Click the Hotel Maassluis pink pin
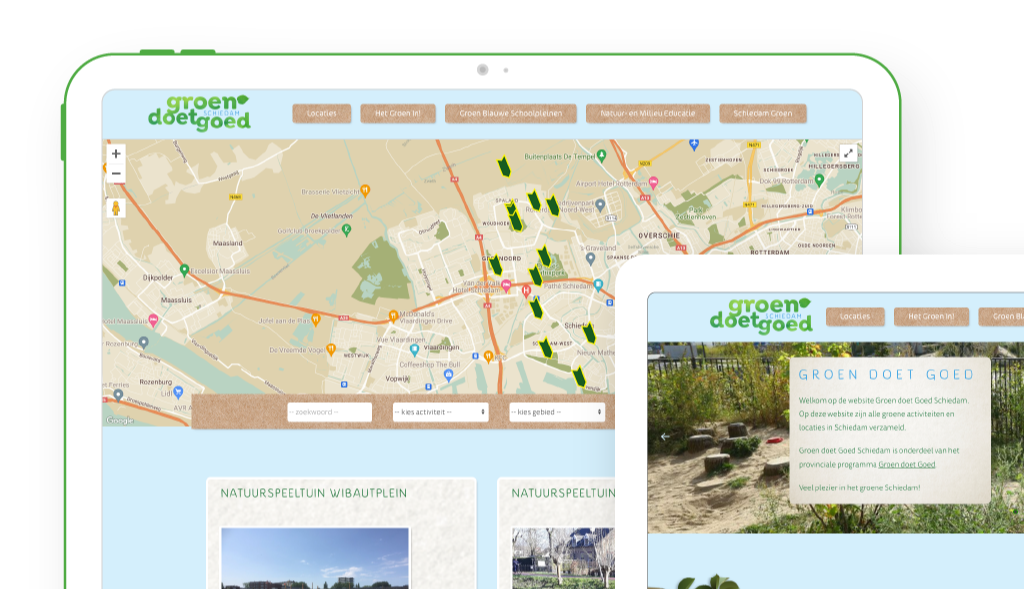This screenshot has width=1024, height=589. pos(153,320)
